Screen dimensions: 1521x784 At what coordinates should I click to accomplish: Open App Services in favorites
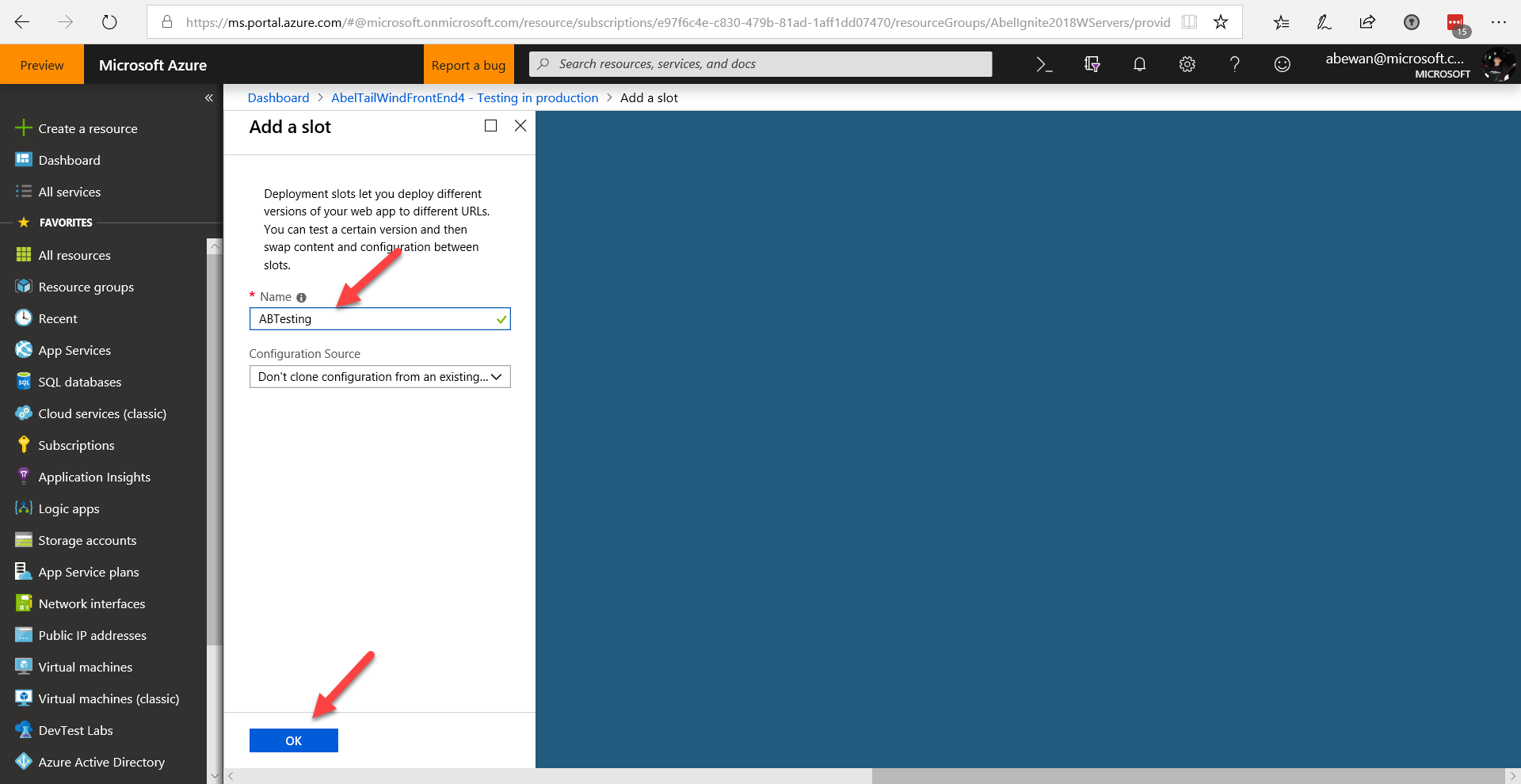[74, 350]
